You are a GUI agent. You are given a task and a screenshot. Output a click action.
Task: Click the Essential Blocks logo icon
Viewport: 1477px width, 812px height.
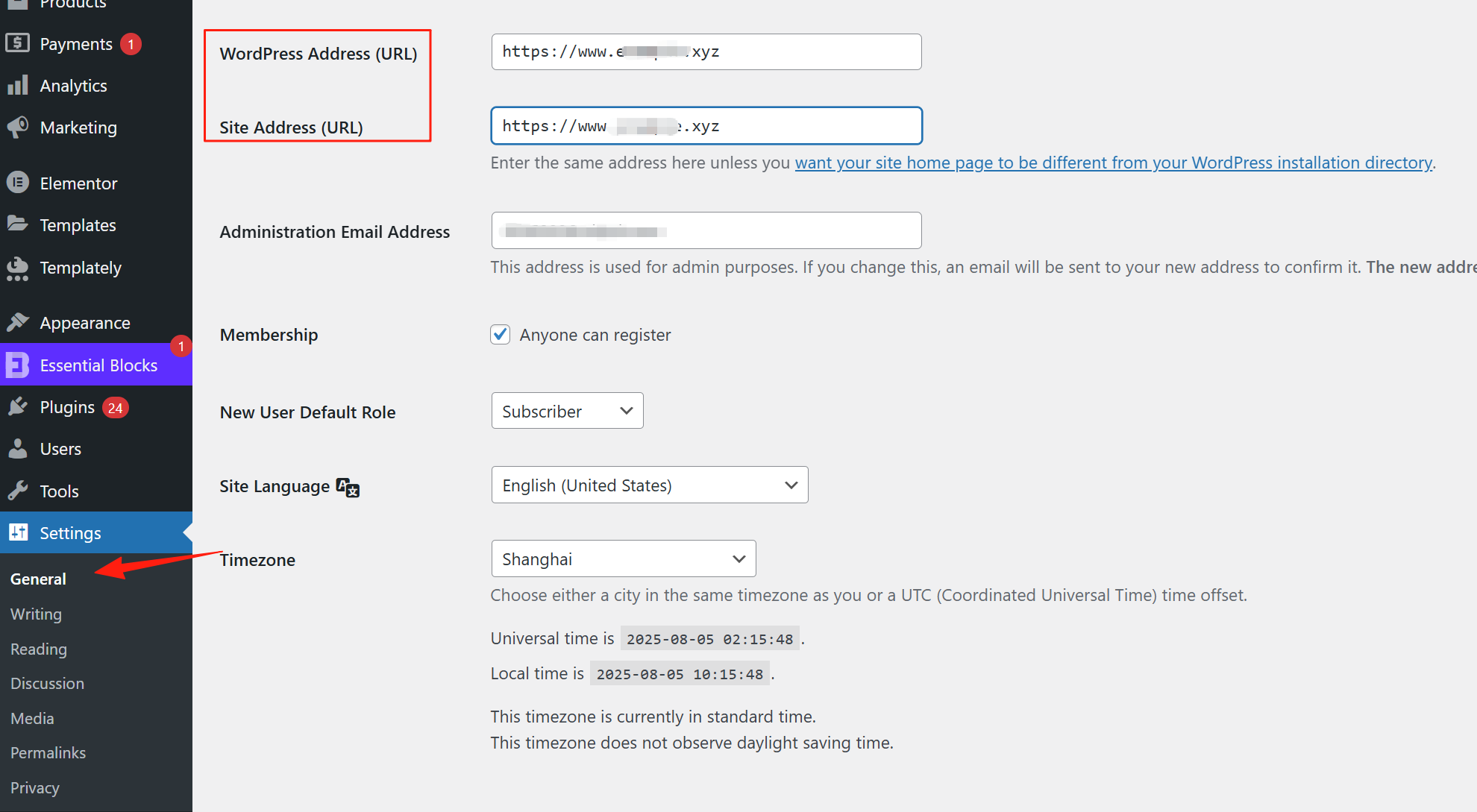pos(17,365)
